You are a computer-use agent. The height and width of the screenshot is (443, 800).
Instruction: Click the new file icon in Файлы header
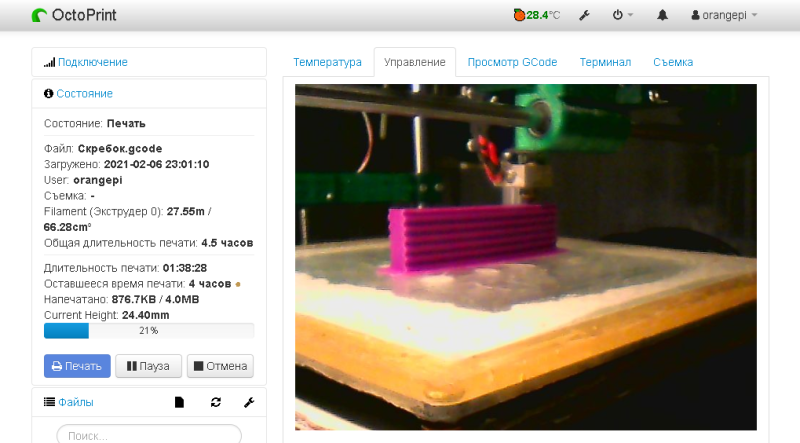click(179, 402)
